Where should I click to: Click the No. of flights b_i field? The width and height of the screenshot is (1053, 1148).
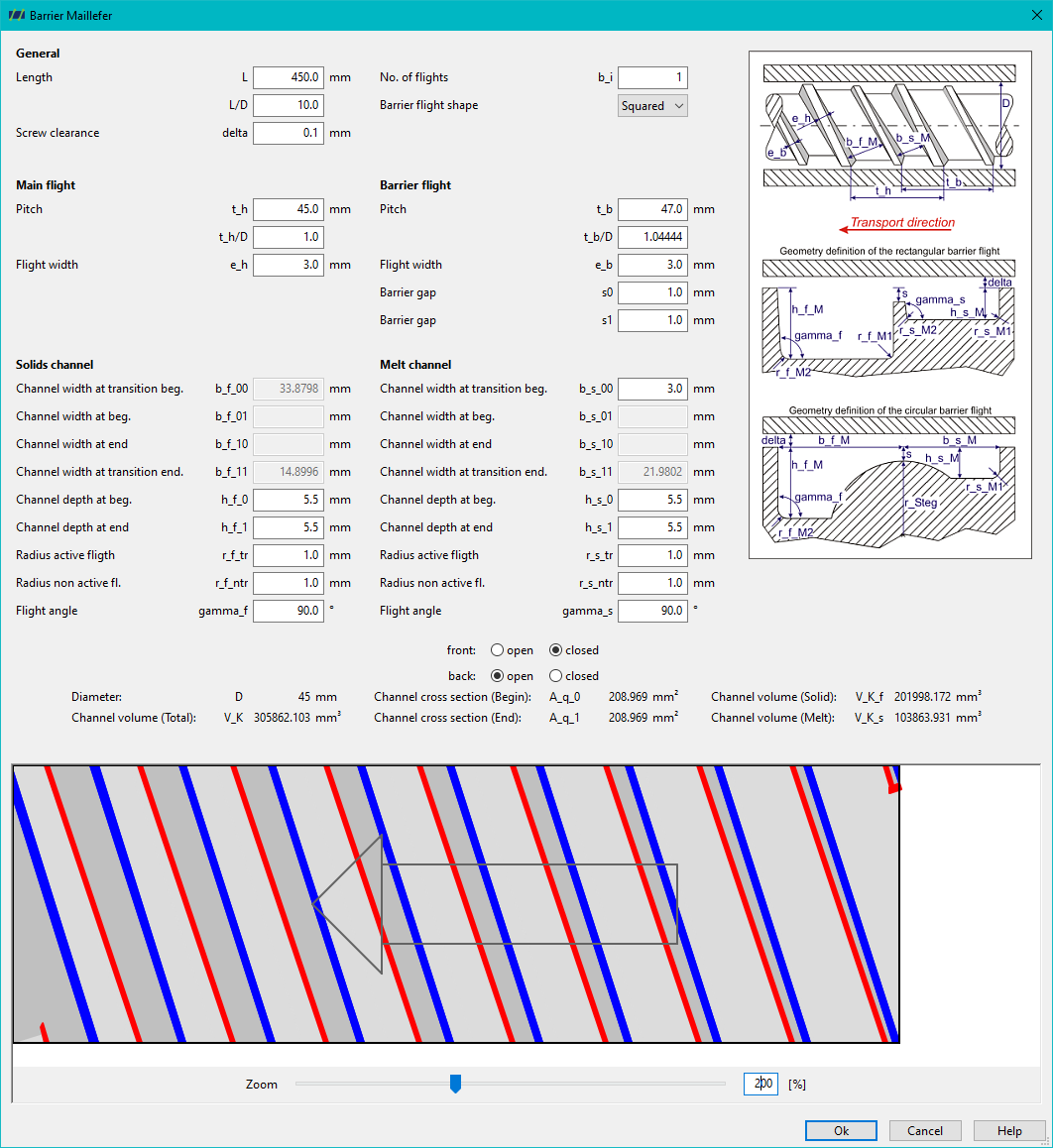652,77
